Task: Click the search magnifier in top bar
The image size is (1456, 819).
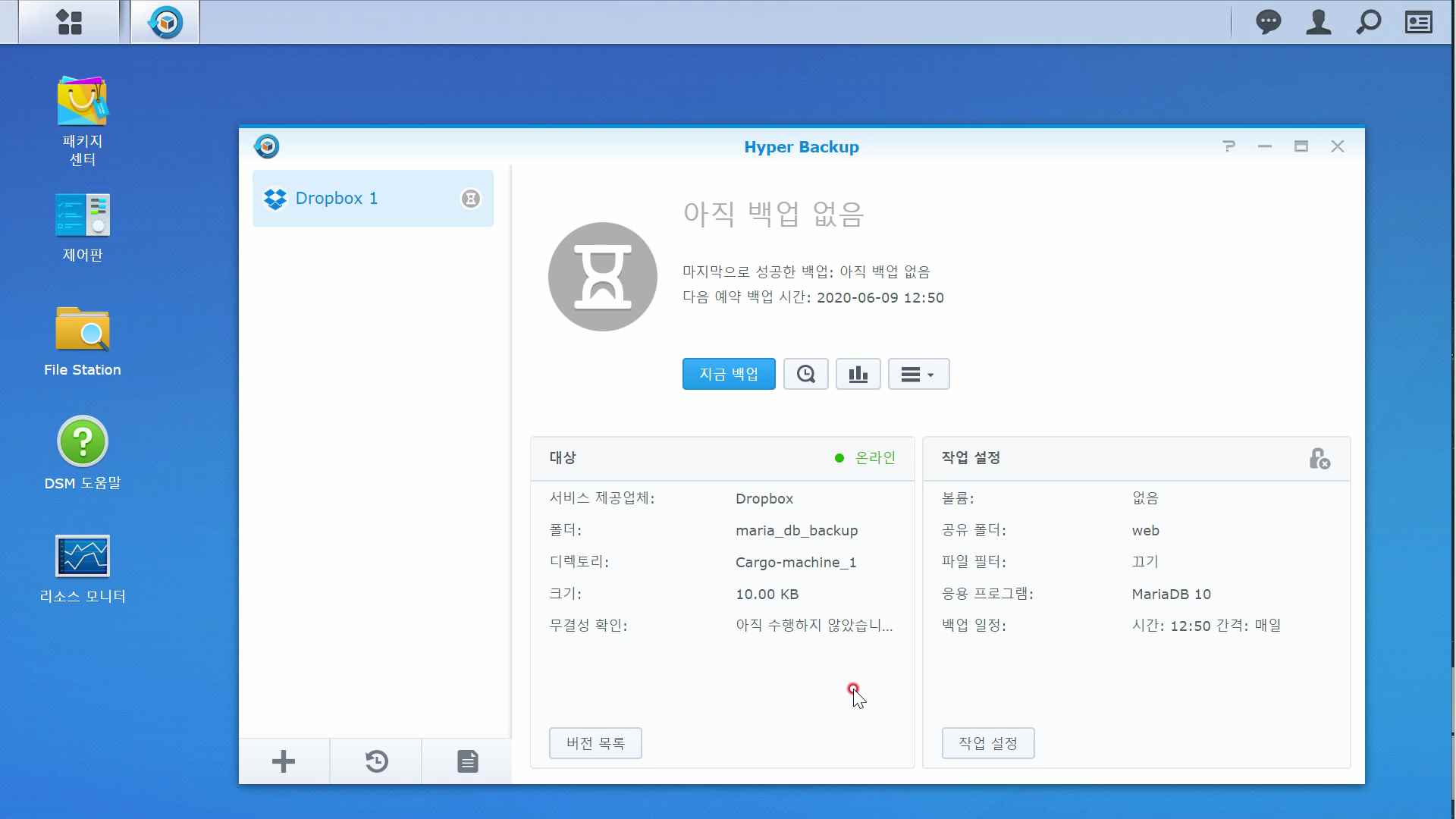Action: pos(1368,22)
